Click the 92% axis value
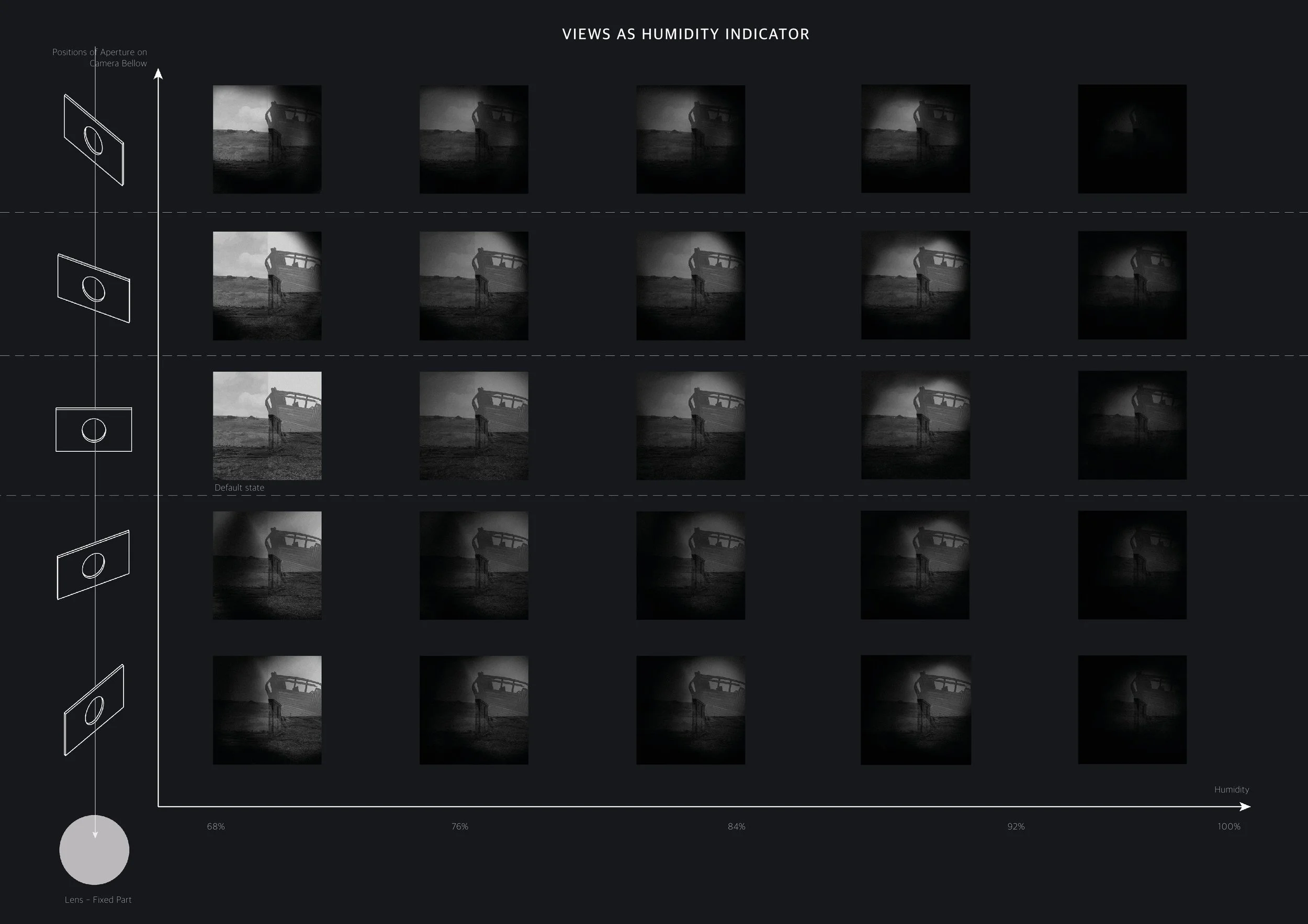Viewport: 1308px width, 924px height. click(1016, 827)
